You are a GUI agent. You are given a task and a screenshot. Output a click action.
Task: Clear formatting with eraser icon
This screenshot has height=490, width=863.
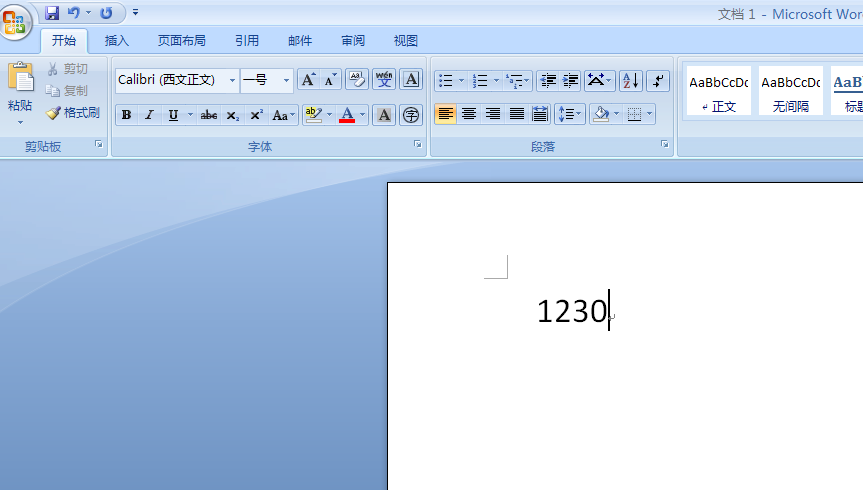click(x=357, y=80)
